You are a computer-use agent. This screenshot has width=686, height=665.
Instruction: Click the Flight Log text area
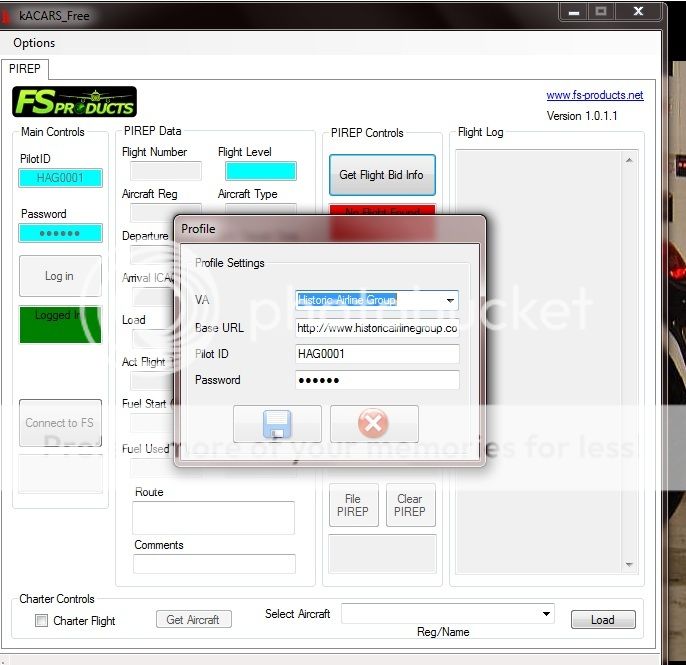[539, 362]
